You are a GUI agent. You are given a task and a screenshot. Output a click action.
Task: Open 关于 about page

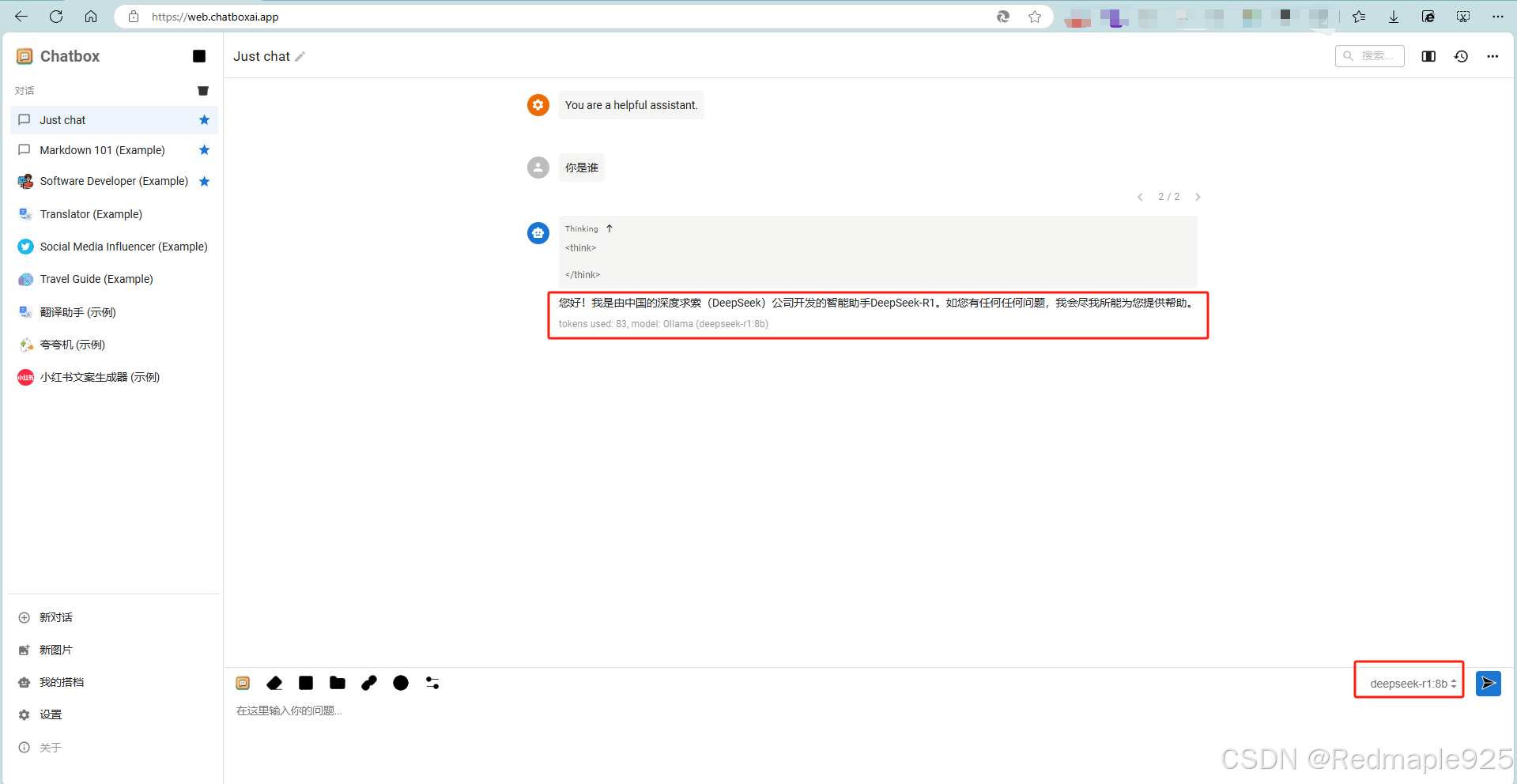point(114,747)
